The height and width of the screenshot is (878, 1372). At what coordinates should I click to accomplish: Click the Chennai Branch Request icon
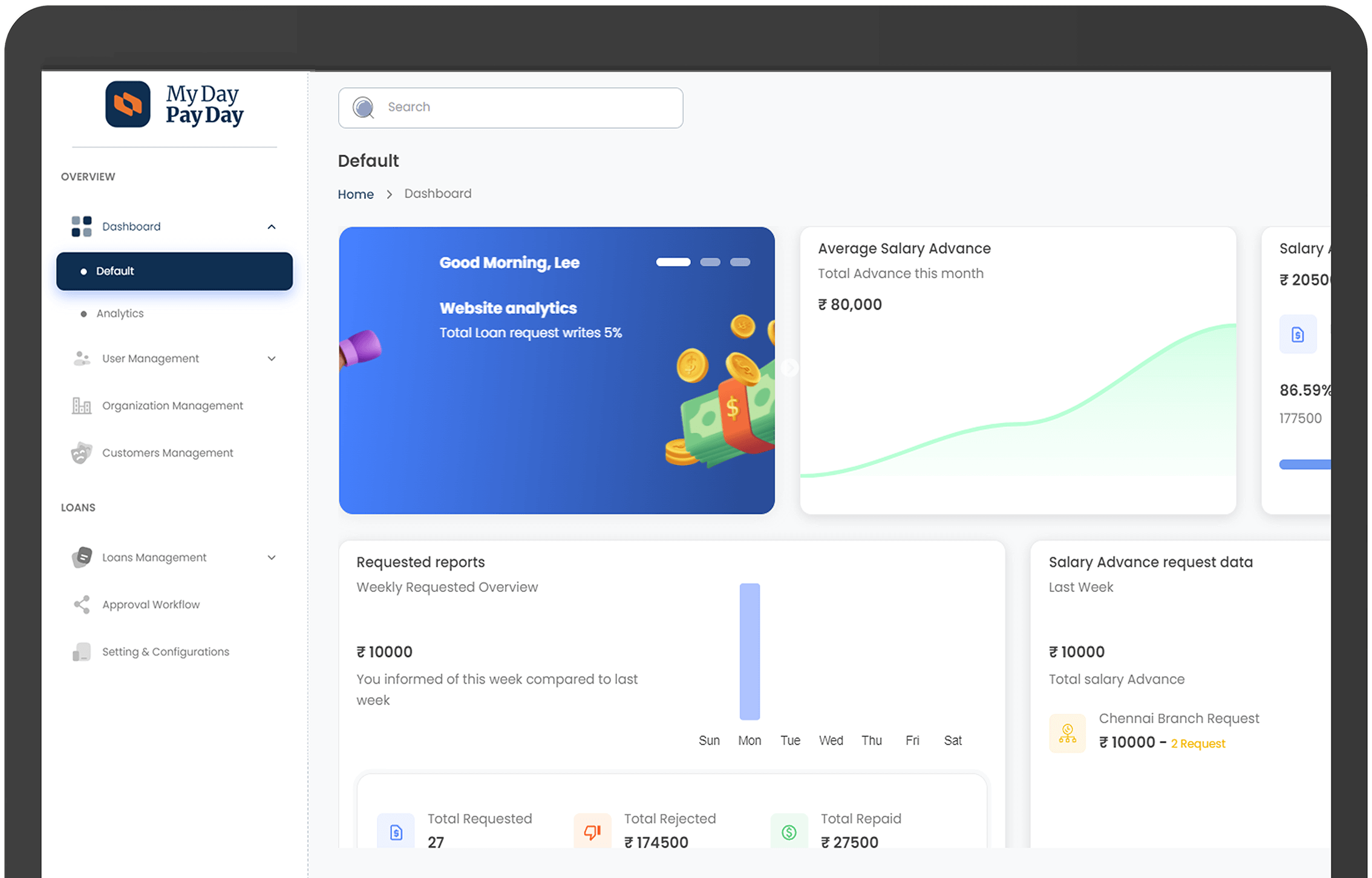coord(1068,733)
